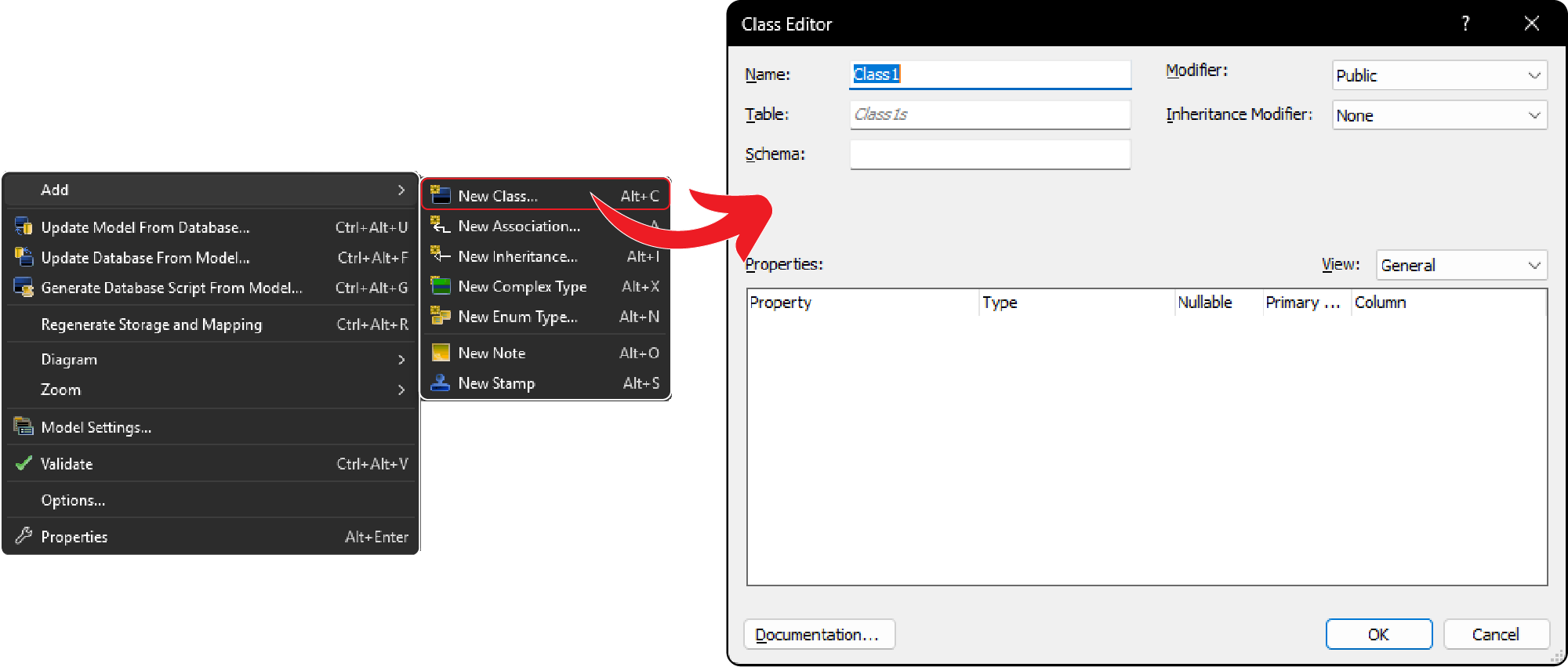Expand the Diagram submenu arrow
The height and width of the screenshot is (667, 1568).
(x=401, y=360)
